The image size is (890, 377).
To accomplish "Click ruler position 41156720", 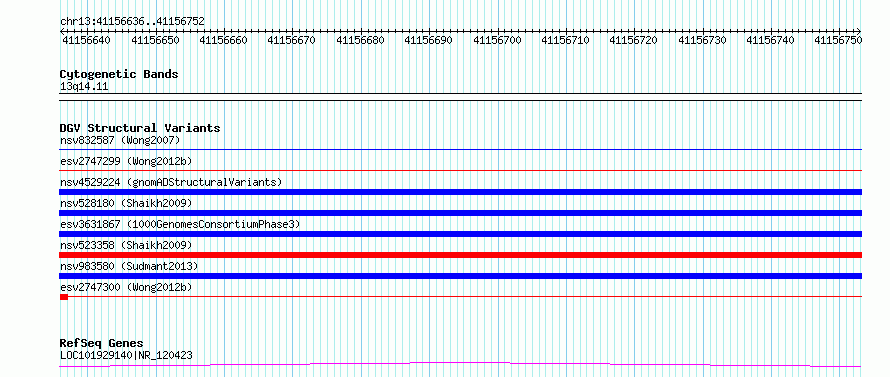I will pos(633,40).
